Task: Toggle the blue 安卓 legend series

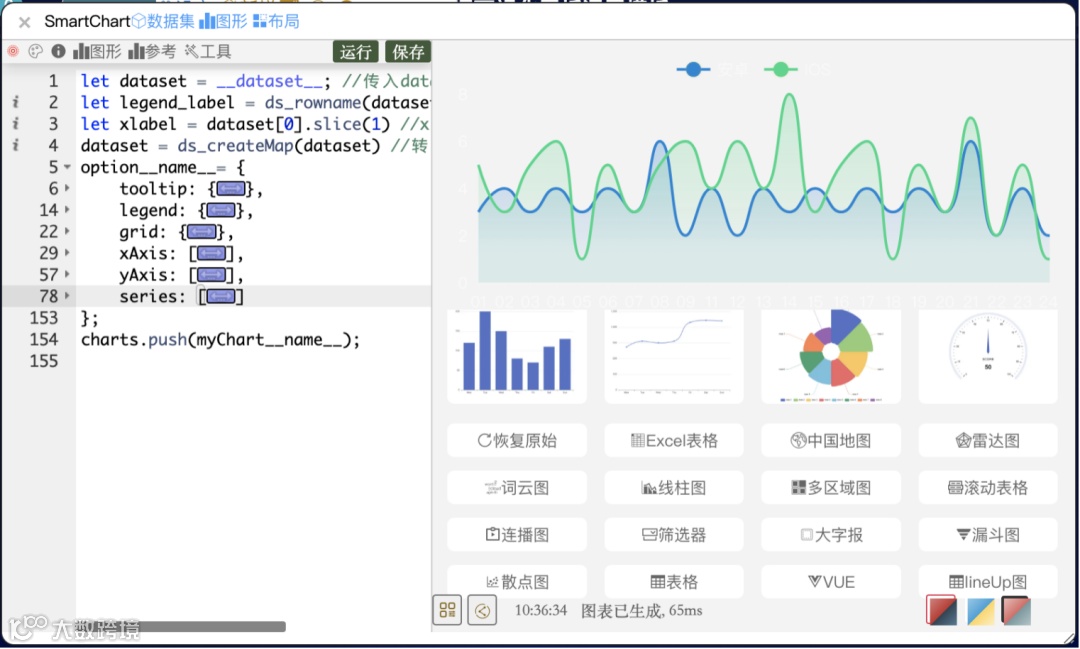Action: pyautogui.click(x=712, y=70)
